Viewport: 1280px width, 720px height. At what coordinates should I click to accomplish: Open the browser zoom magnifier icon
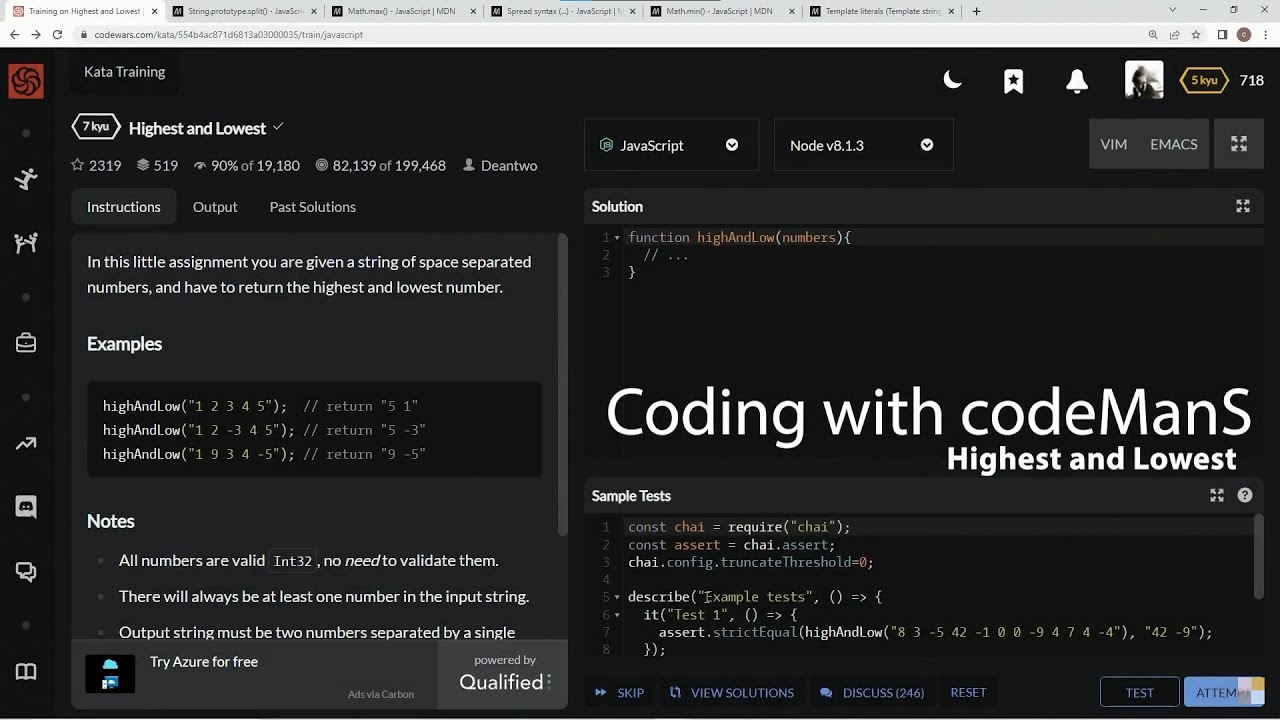(1153, 34)
